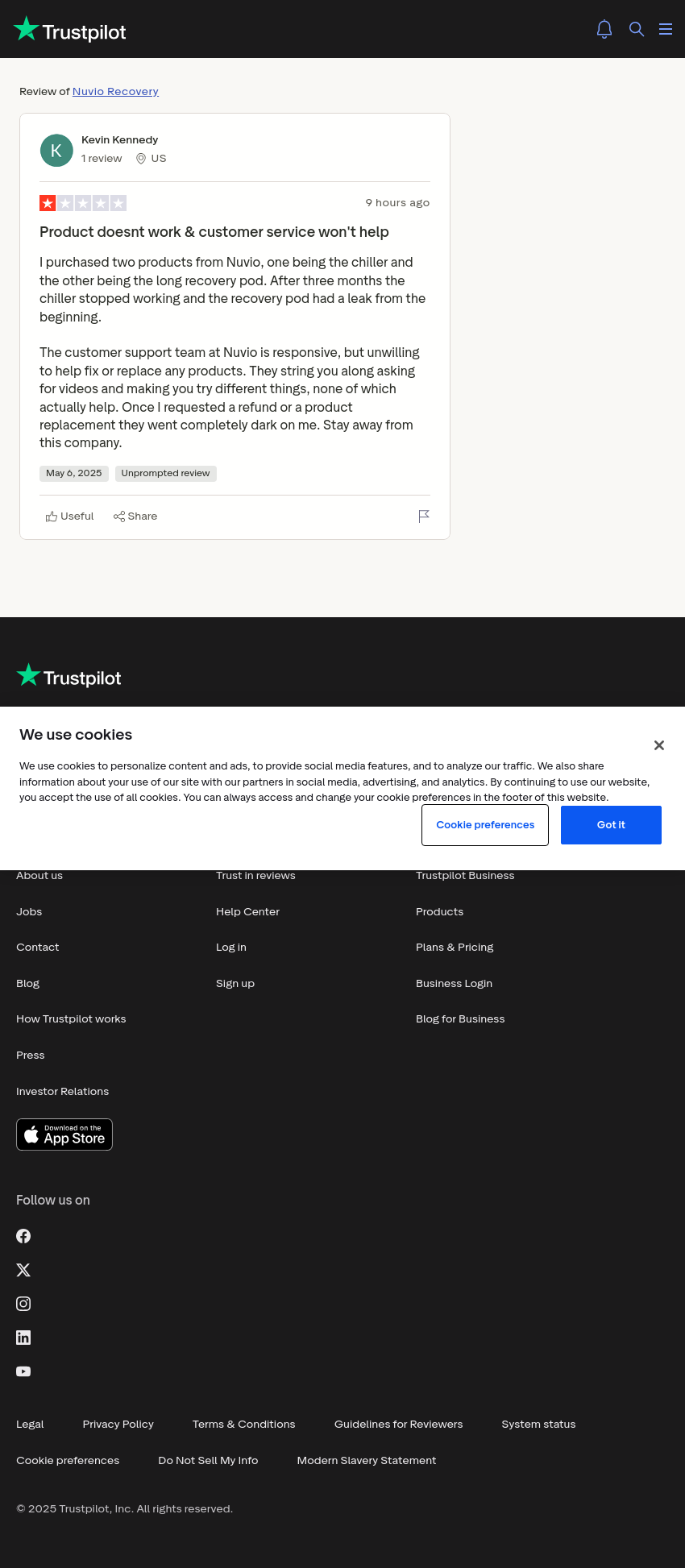Click reviewer name Kevin Kennedy
Screen dimensions: 685x1568
119,140
